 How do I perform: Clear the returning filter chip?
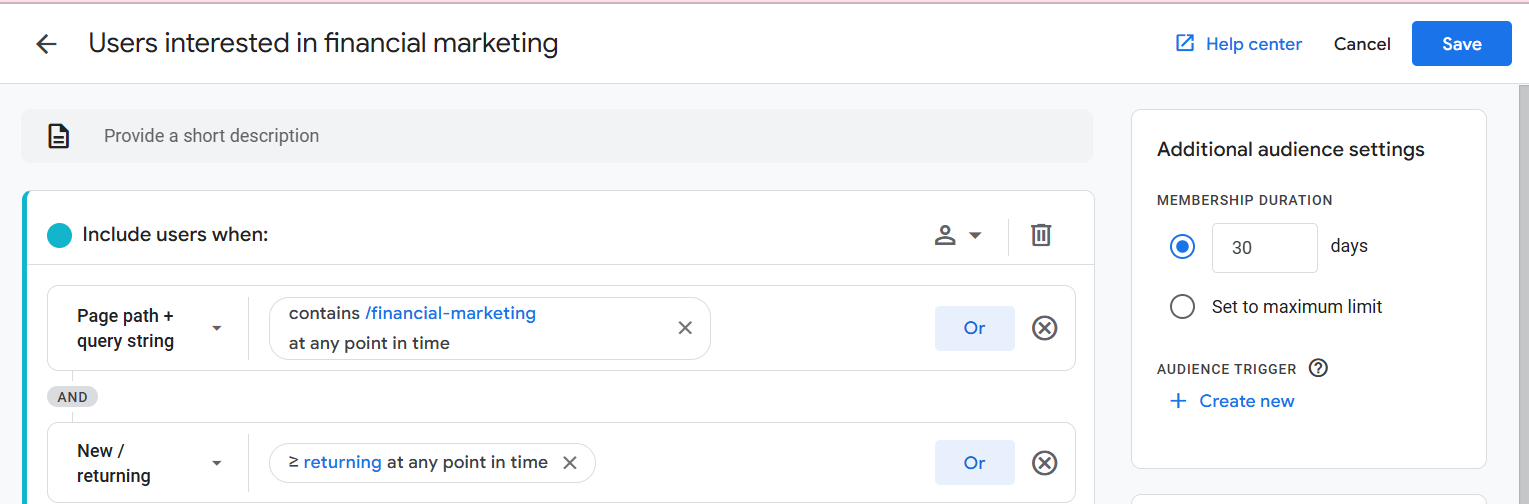[570, 463]
